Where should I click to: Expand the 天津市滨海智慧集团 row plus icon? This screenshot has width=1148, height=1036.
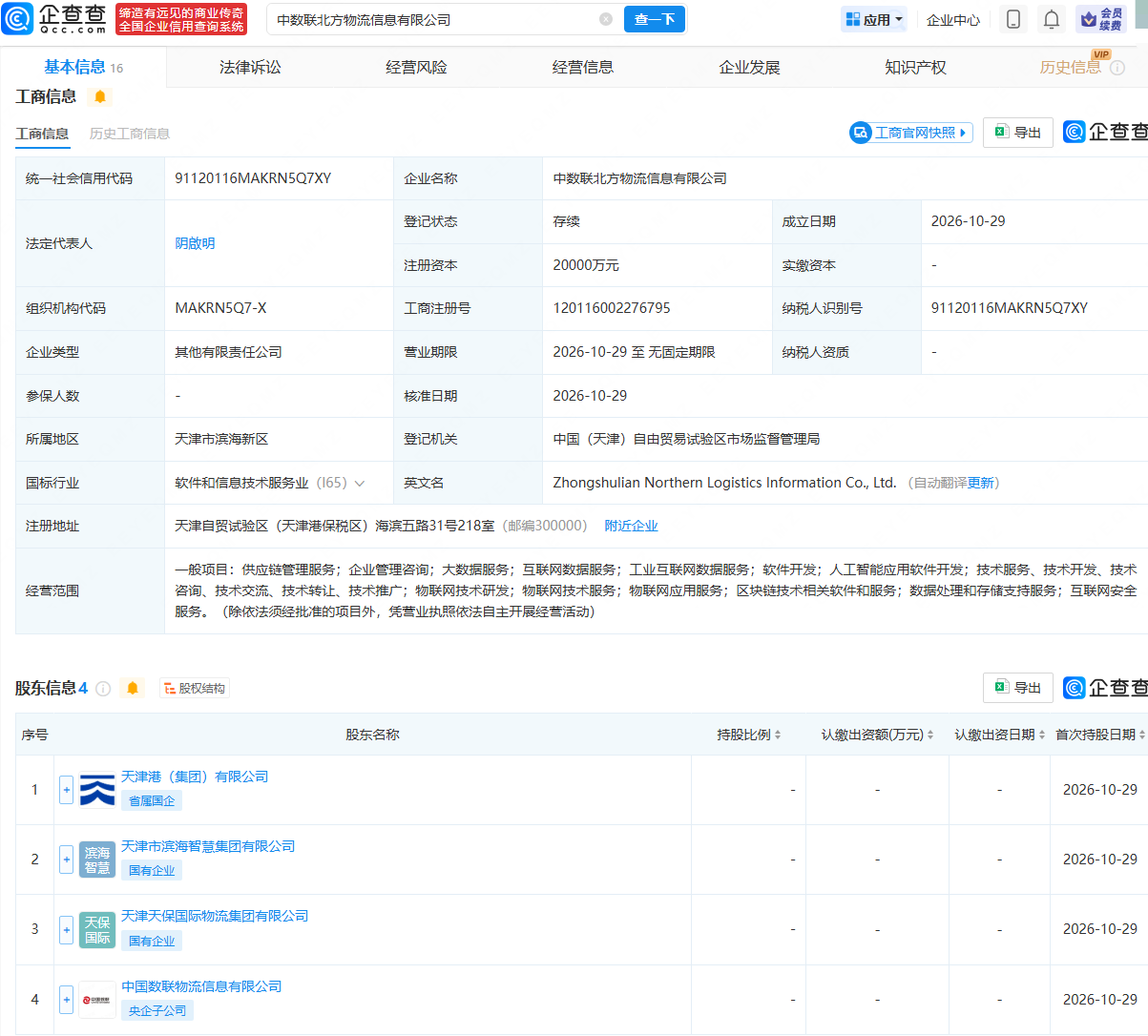tap(66, 860)
